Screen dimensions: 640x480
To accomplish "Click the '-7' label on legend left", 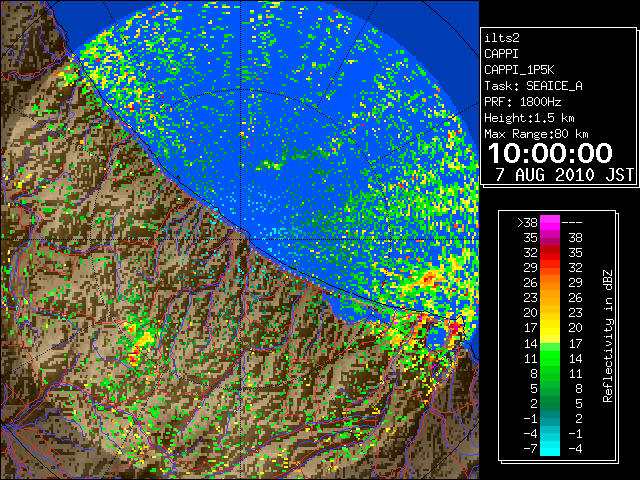I will tap(530, 449).
